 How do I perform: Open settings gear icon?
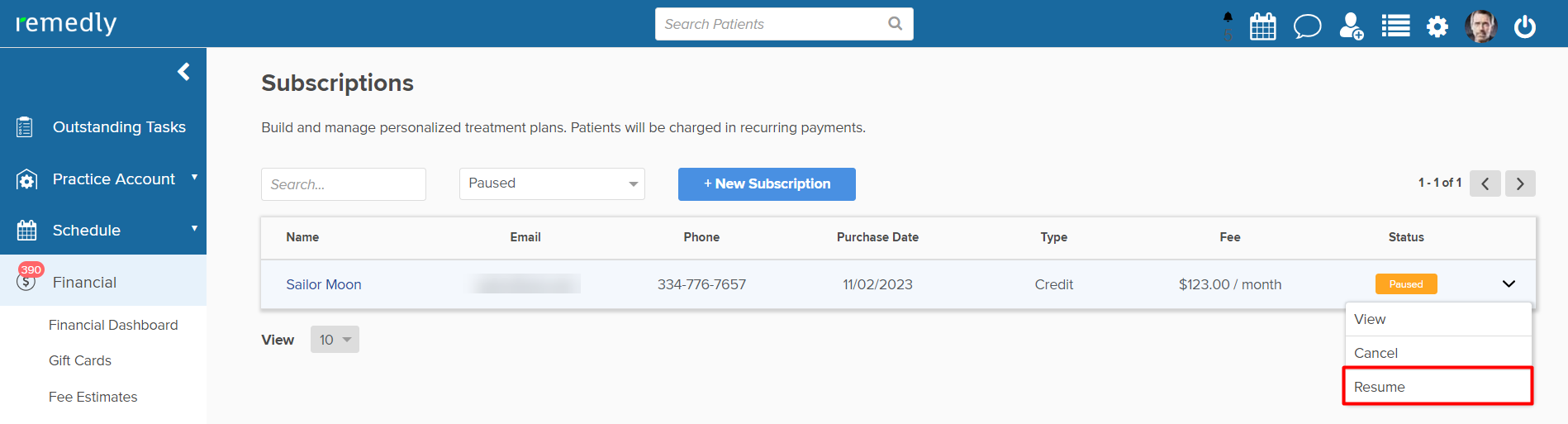[1437, 26]
